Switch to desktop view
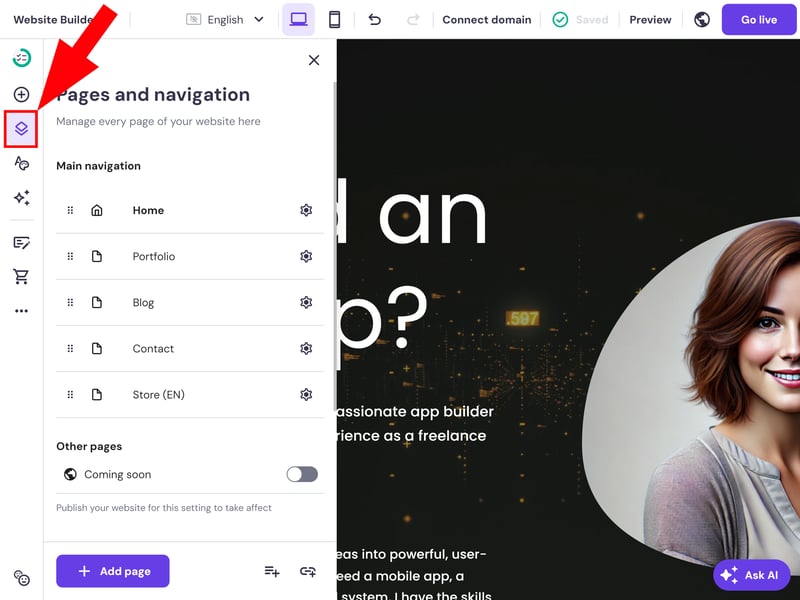 tap(298, 20)
